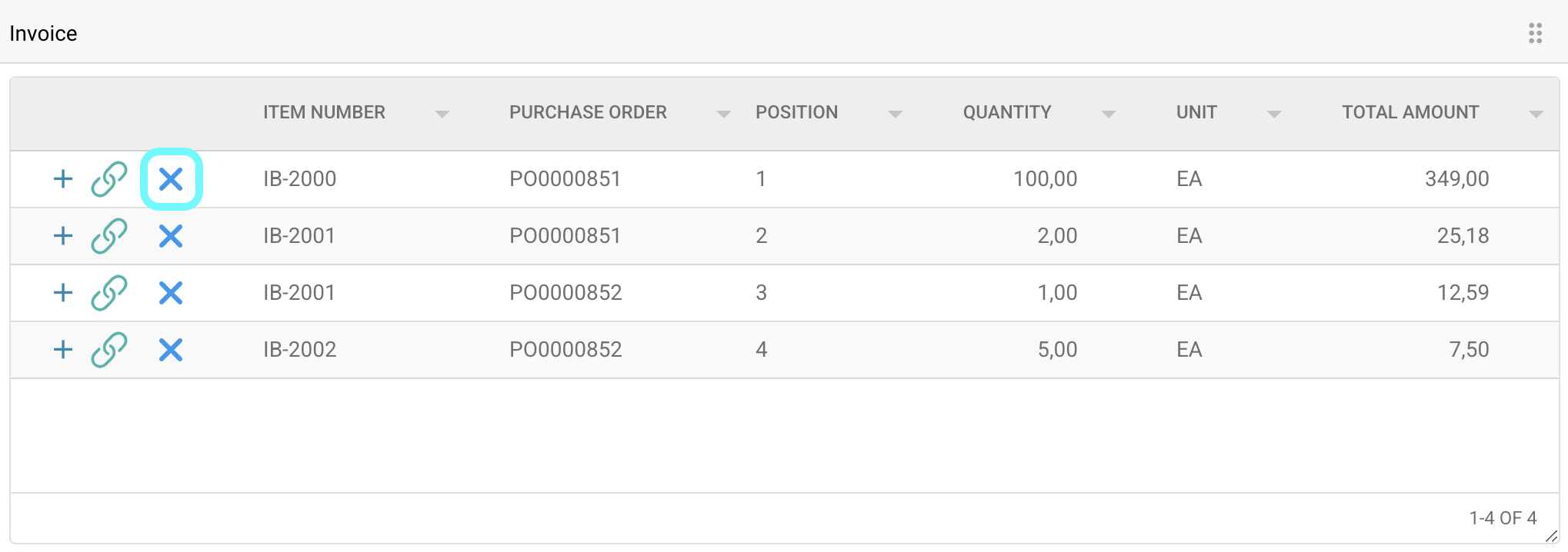Image resolution: width=1568 pixels, height=552 pixels.
Task: Open the Purchase Order column filter arrow
Action: point(723,114)
